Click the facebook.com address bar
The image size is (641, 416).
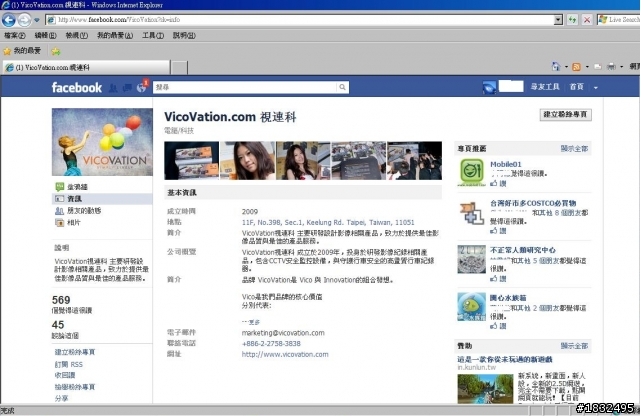300,20
